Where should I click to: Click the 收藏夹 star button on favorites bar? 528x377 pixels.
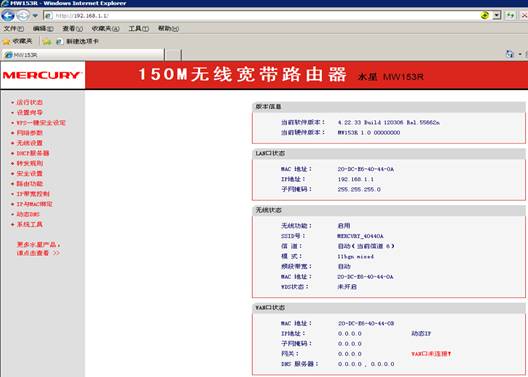pyautogui.click(x=17, y=41)
